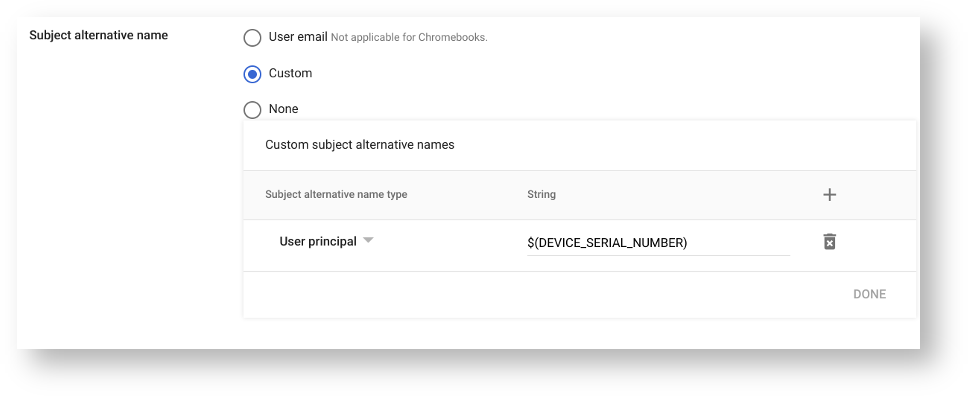Click the Not applicable for Chromebooks note
Image resolution: width=969 pixels, height=397 pixels.
click(409, 38)
